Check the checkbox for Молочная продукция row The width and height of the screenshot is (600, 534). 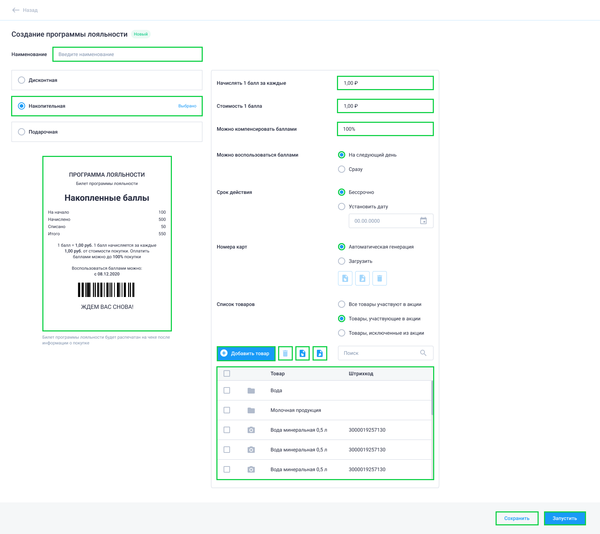(227, 410)
